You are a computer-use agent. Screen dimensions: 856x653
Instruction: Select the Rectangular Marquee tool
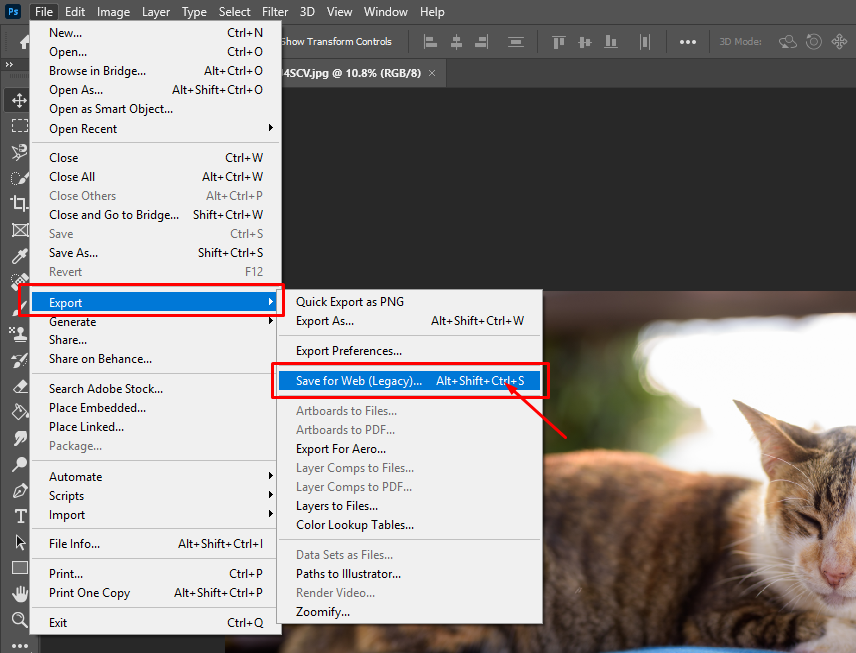19,126
